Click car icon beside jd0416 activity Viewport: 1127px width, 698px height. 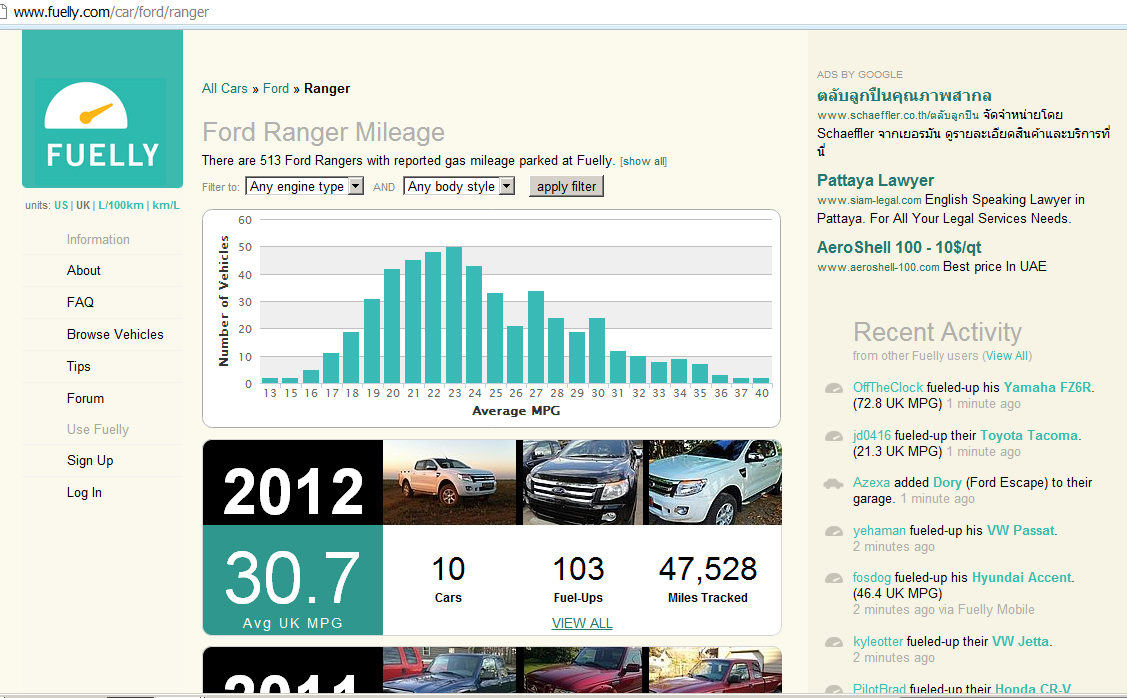pos(834,436)
